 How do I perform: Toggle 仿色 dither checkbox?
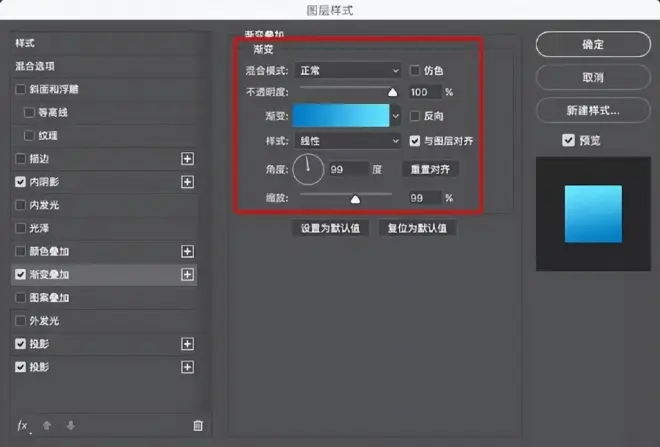[x=415, y=70]
